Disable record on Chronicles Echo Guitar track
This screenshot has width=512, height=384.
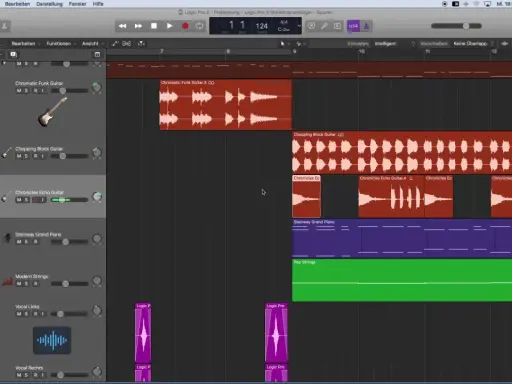[x=35, y=200]
